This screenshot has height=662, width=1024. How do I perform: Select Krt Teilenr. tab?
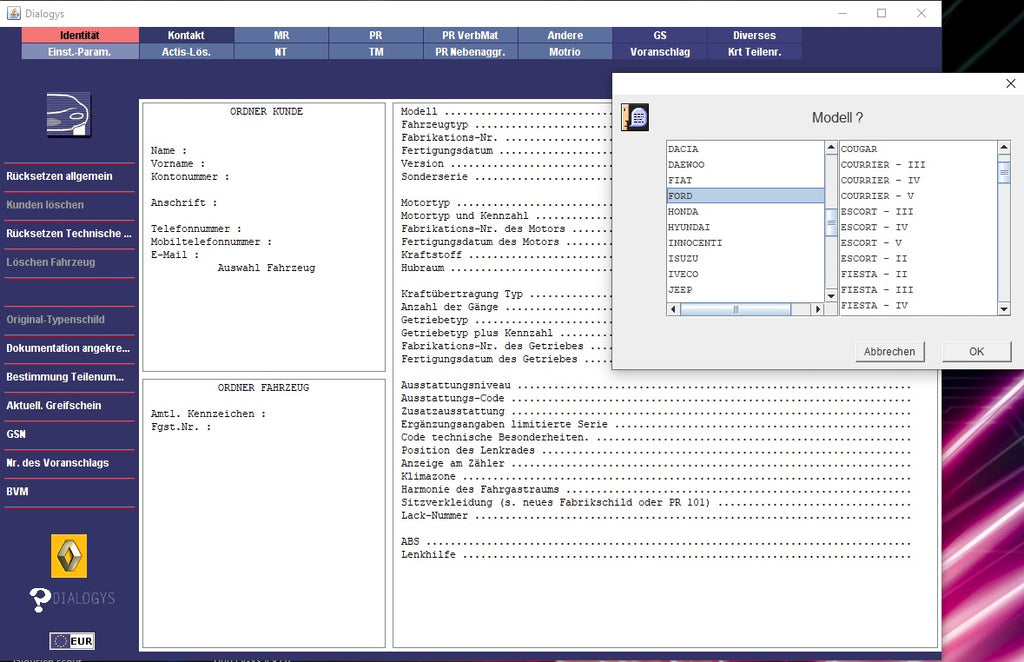point(754,52)
